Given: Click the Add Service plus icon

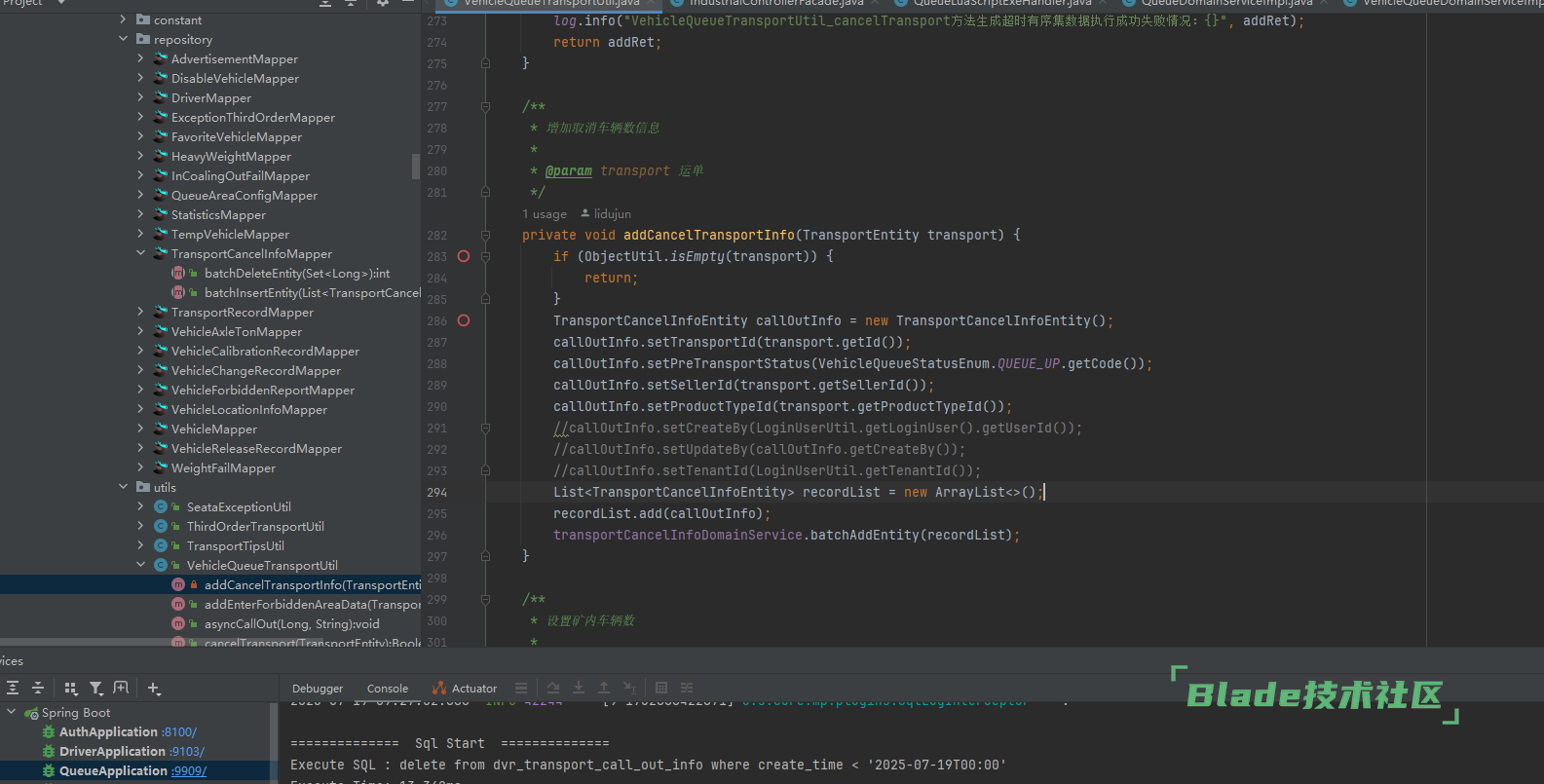Looking at the screenshot, I should coord(154,688).
